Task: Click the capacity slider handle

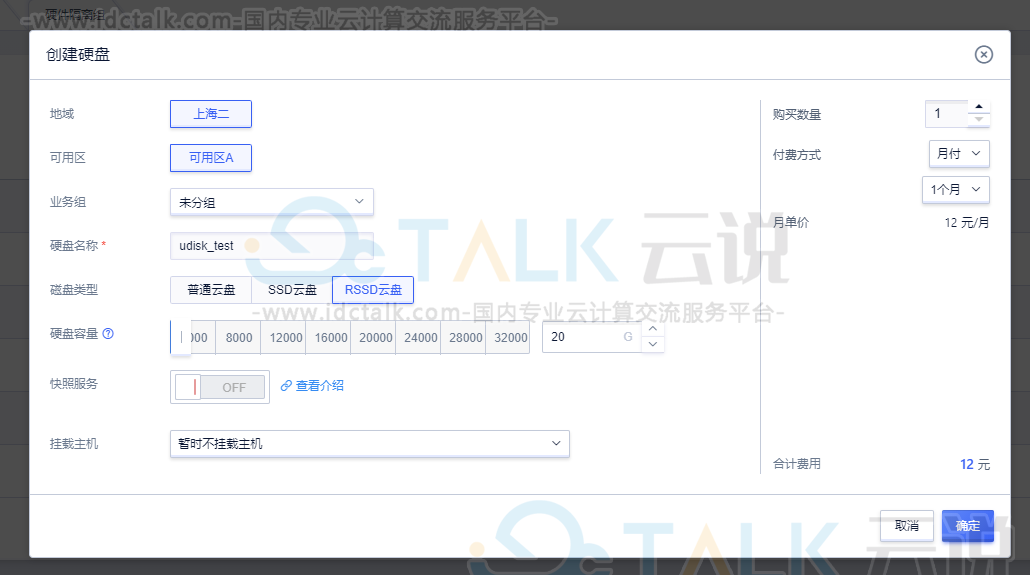Action: pyautogui.click(x=181, y=337)
